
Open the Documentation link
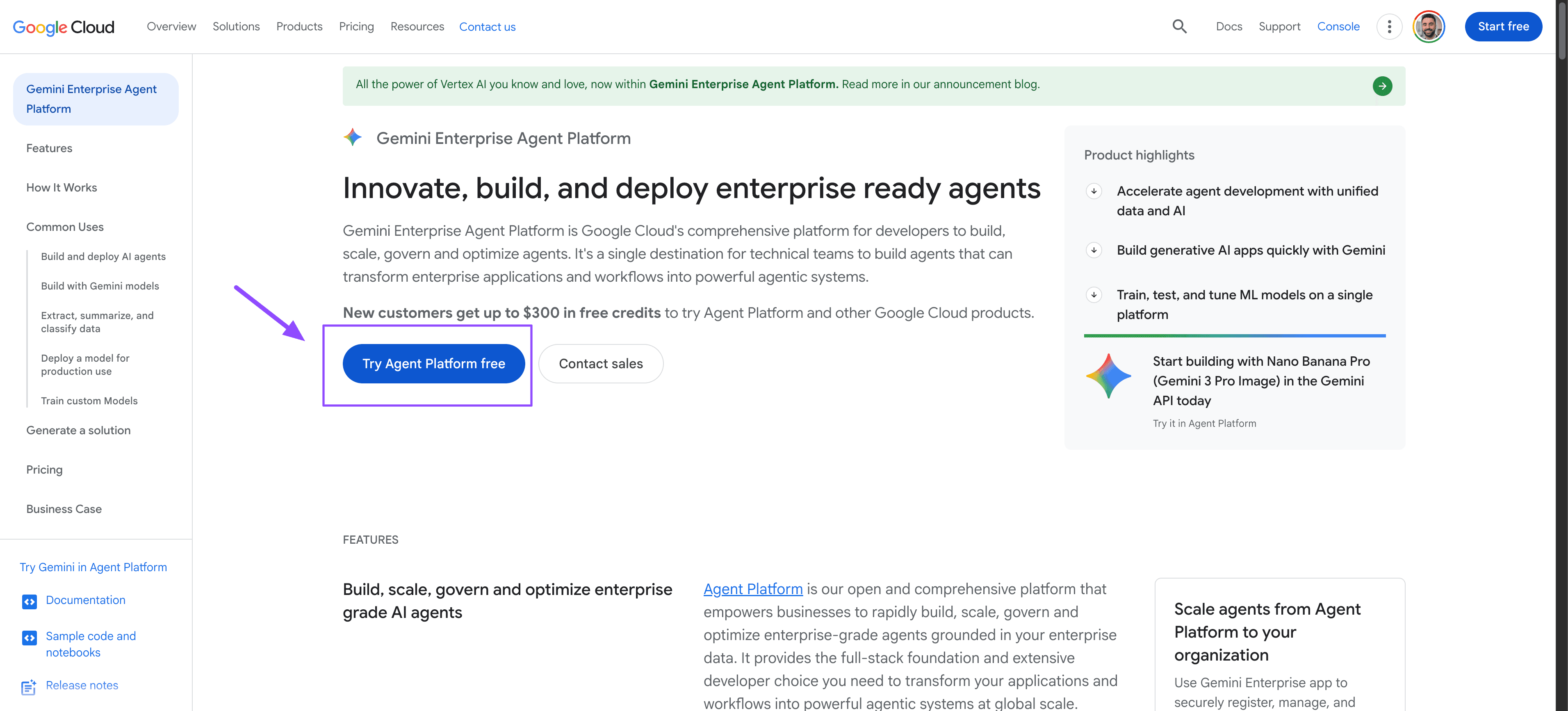86,600
